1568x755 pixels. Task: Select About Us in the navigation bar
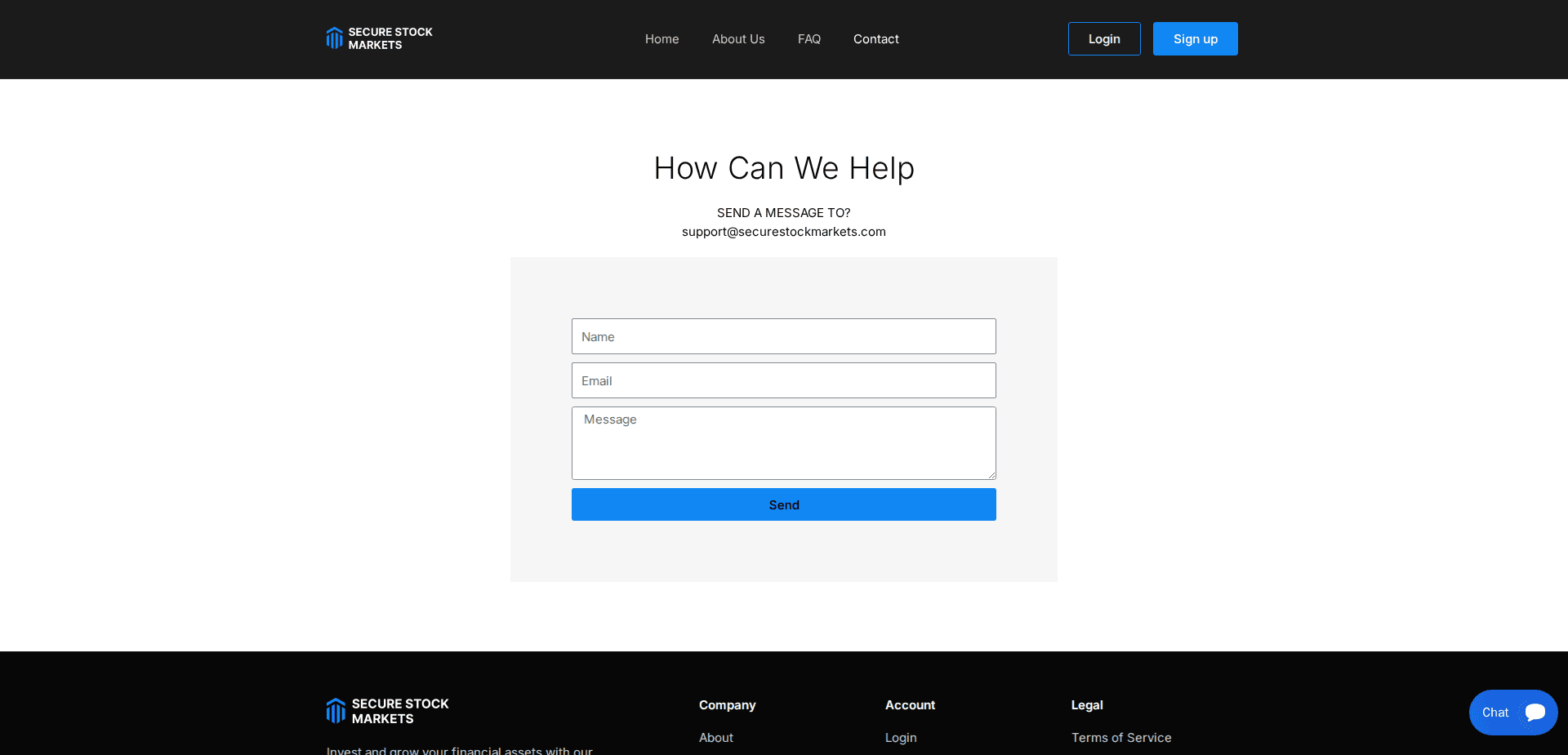[737, 38]
